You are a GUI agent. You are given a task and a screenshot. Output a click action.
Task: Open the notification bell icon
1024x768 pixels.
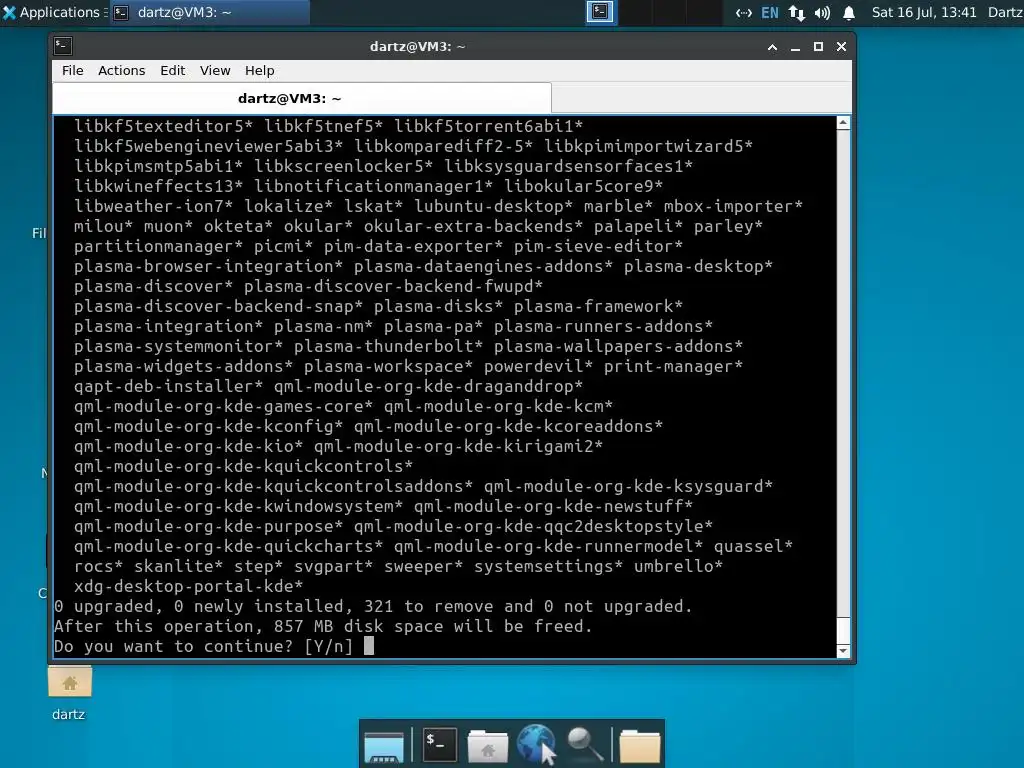pyautogui.click(x=848, y=13)
